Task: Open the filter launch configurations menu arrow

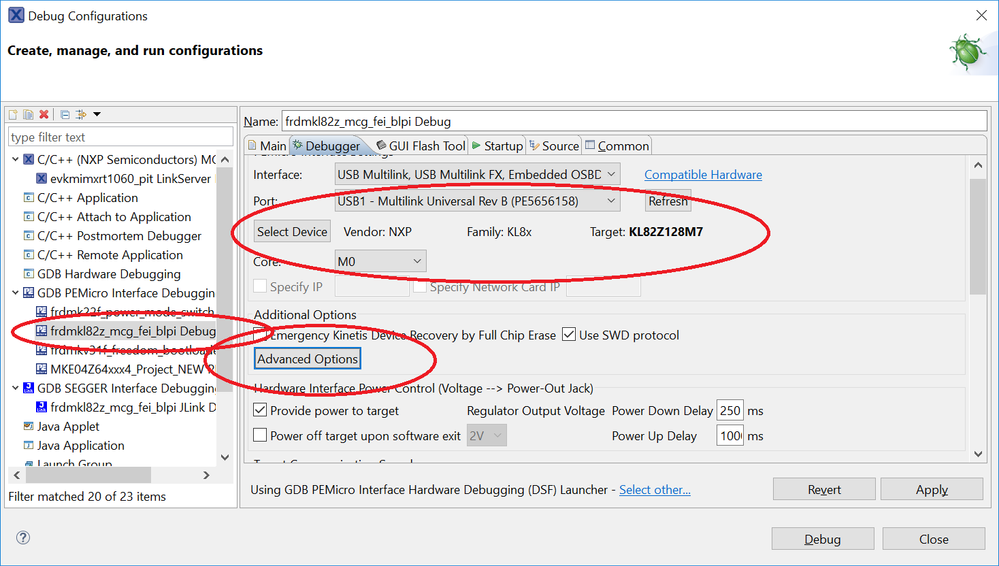Action: (96, 115)
